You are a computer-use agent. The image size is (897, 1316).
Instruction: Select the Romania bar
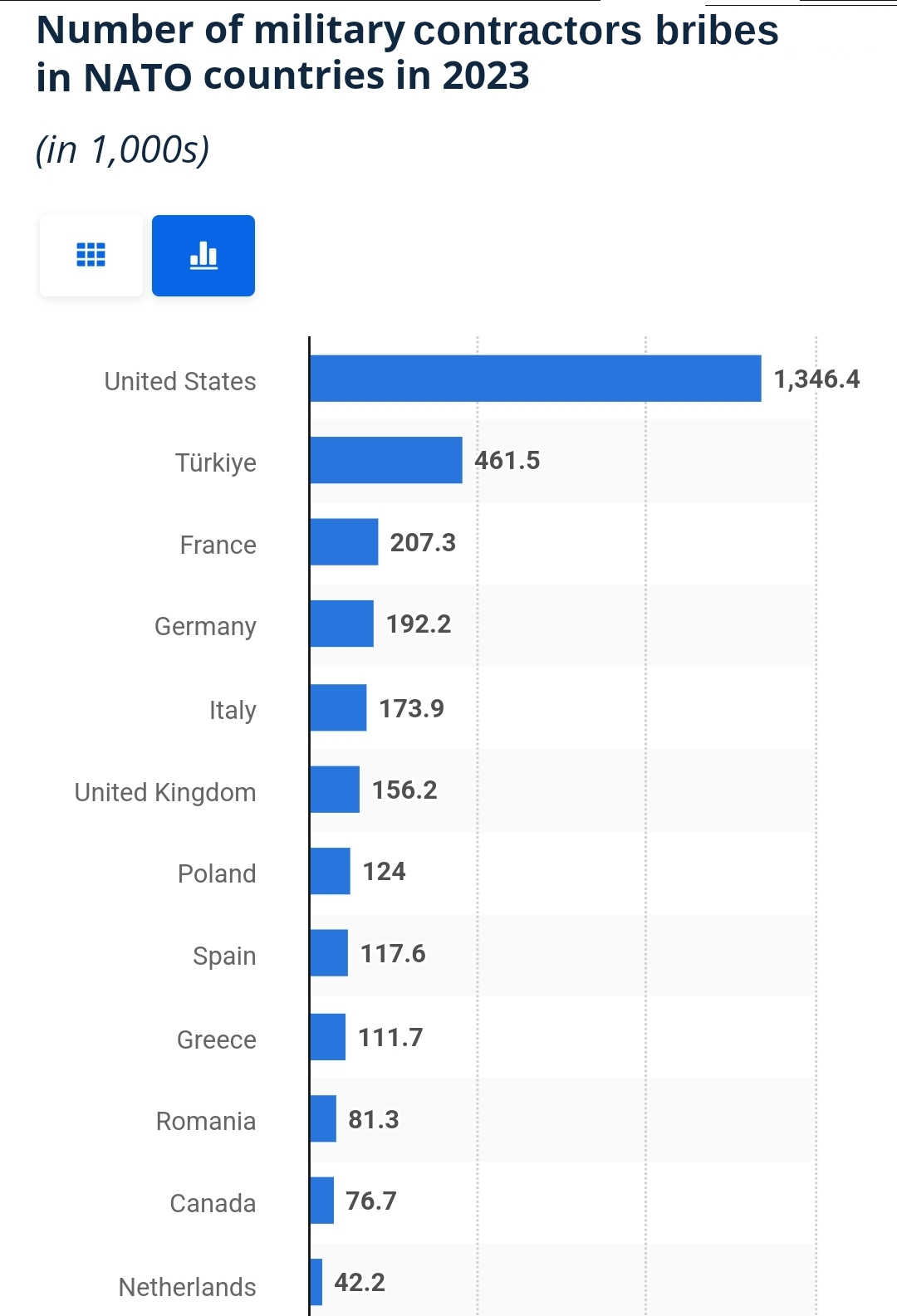(323, 1118)
